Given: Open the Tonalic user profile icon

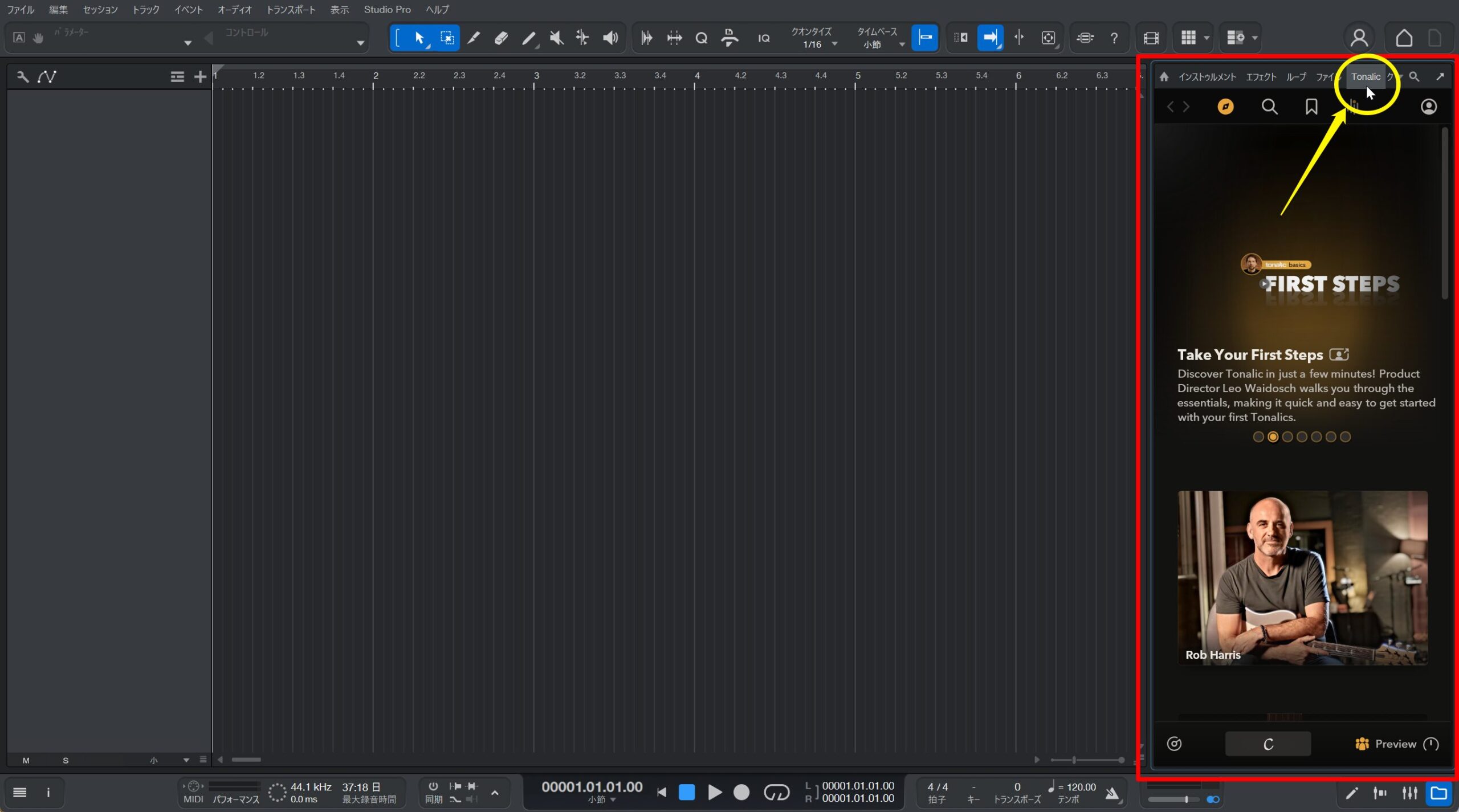Looking at the screenshot, I should click(1428, 107).
